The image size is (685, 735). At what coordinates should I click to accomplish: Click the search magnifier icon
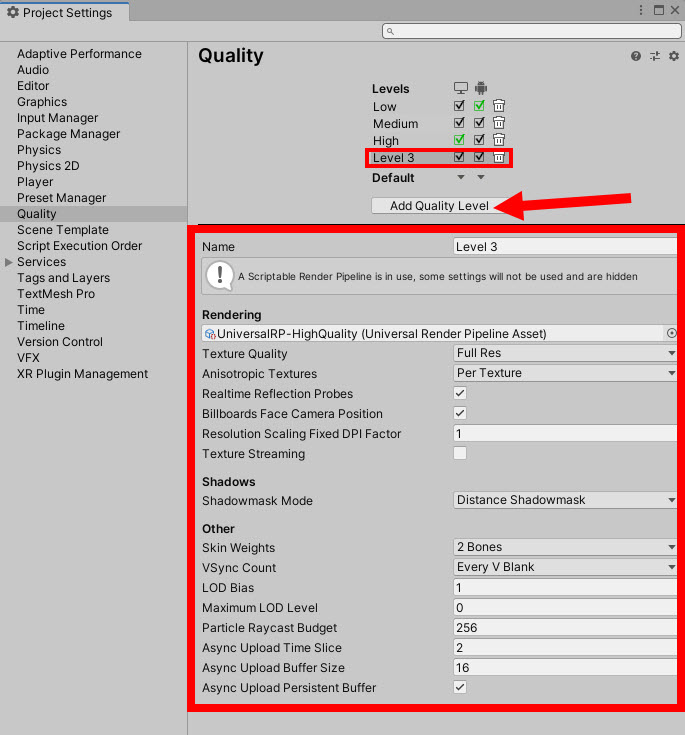tap(390, 31)
